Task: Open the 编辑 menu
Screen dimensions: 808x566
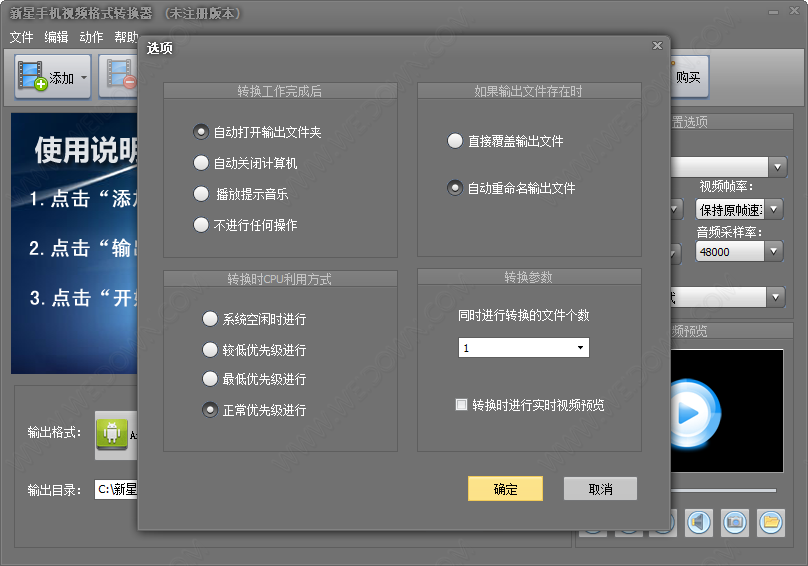Action: [56, 37]
